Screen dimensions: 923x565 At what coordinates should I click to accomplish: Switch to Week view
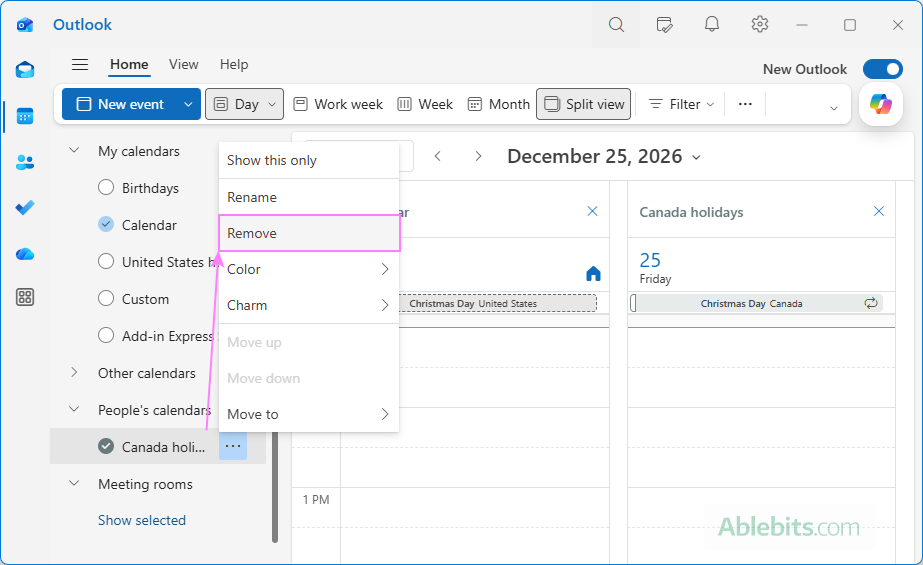click(425, 104)
